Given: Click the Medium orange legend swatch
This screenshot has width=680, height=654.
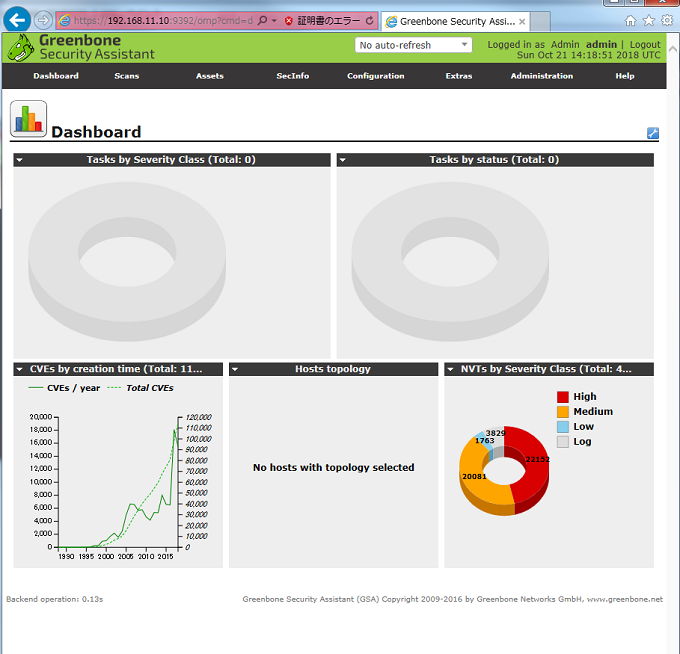Looking at the screenshot, I should [562, 412].
